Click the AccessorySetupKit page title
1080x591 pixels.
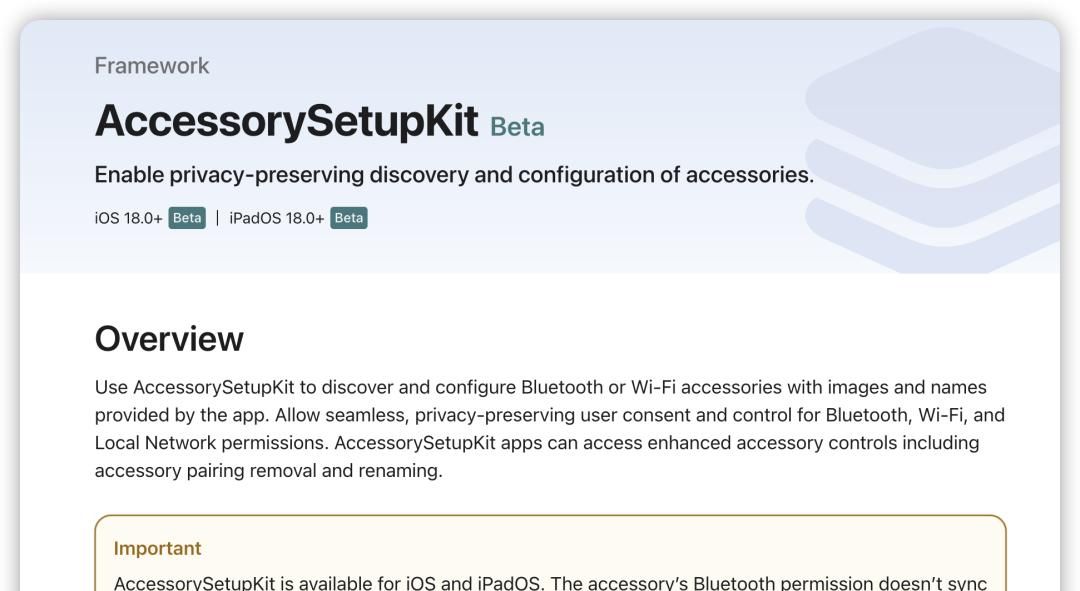286,121
